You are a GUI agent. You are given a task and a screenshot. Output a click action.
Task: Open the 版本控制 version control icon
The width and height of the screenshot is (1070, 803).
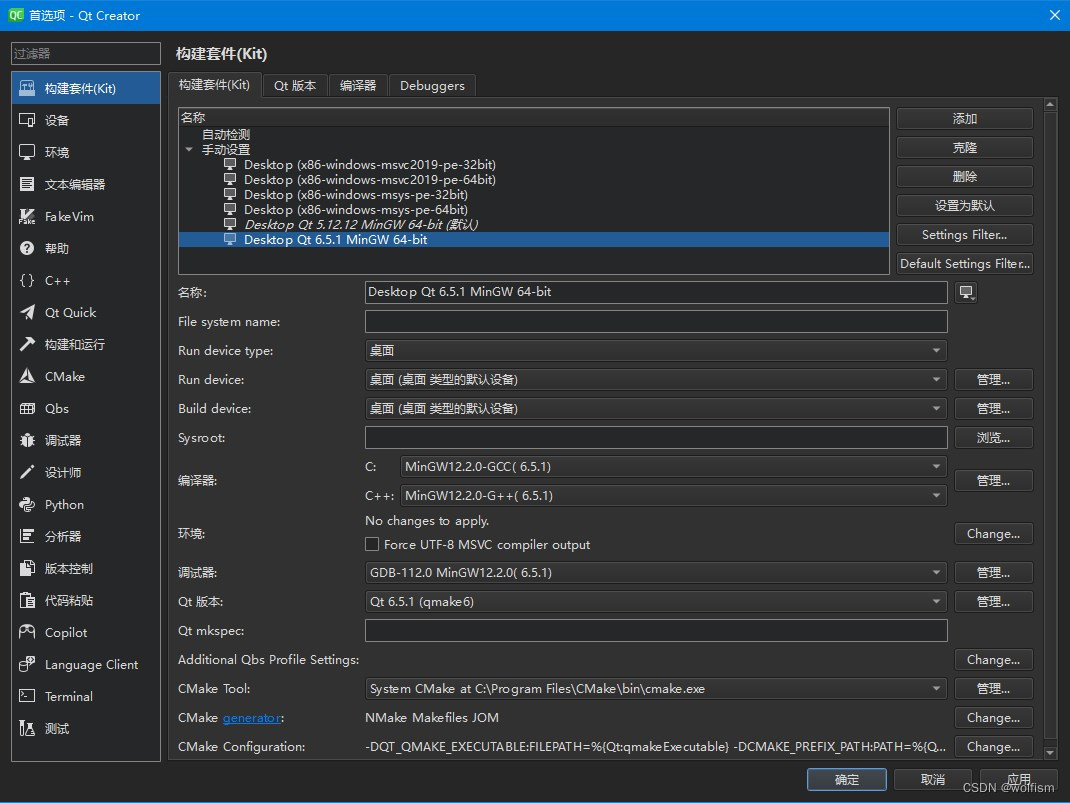coord(27,568)
